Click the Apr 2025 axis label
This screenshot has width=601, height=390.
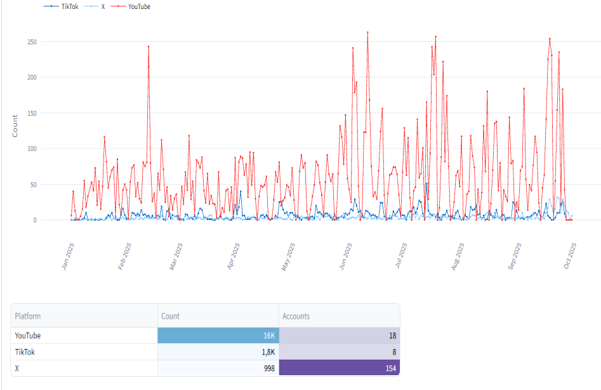[233, 256]
